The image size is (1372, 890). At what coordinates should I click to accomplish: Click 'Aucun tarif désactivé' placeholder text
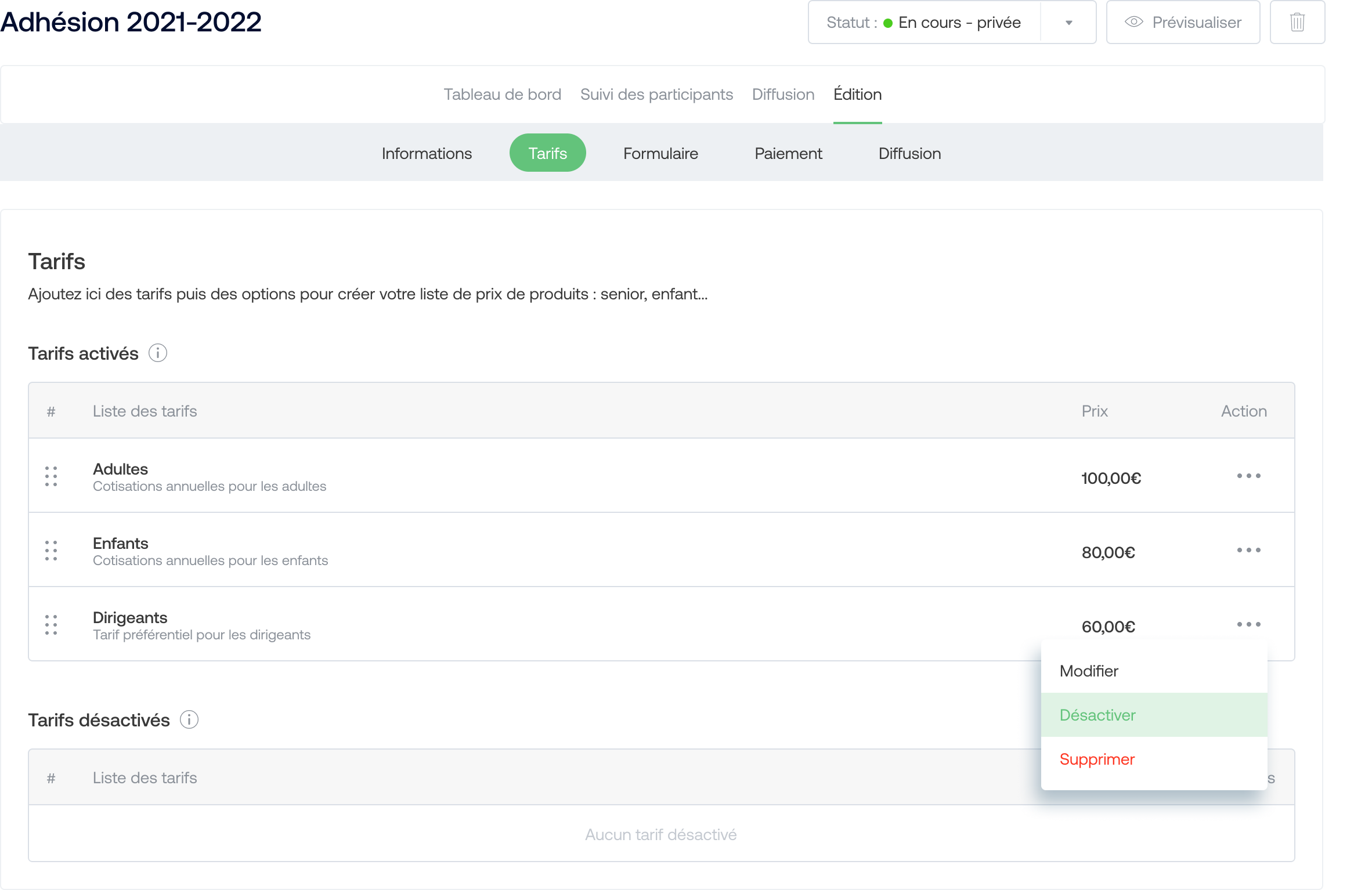pyautogui.click(x=660, y=834)
